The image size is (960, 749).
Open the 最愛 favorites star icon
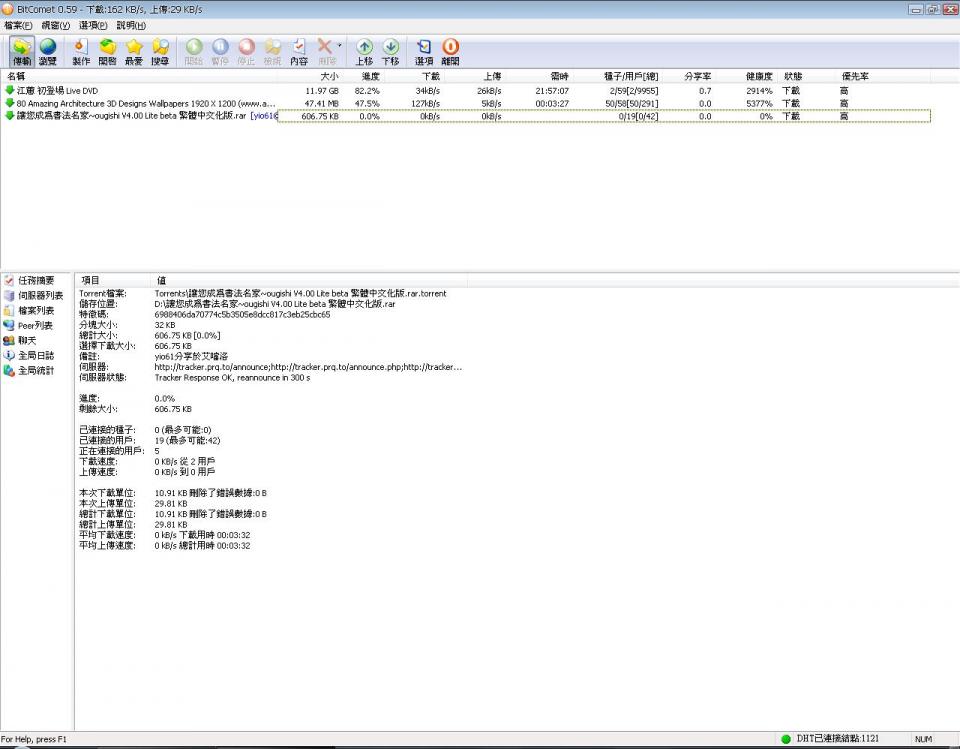coord(134,51)
